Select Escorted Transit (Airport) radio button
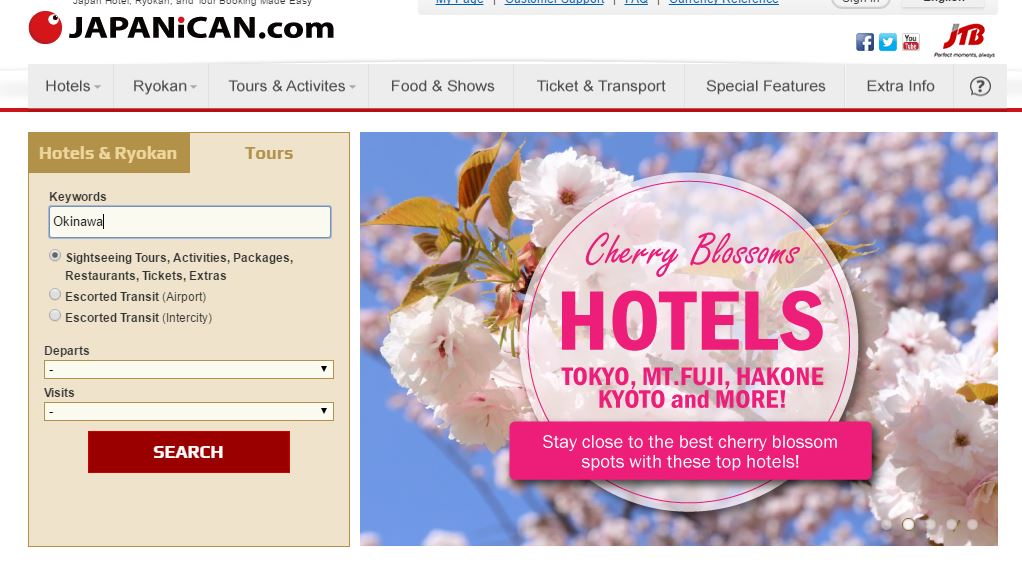The width and height of the screenshot is (1022, 567). [55, 295]
